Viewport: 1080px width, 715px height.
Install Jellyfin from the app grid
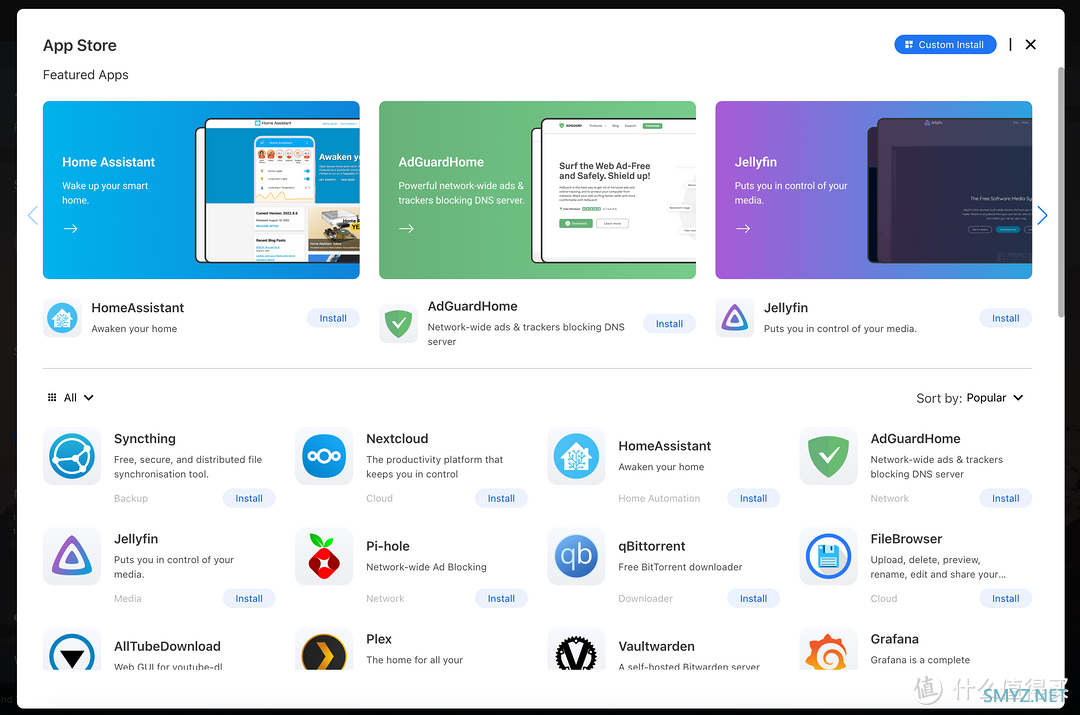[249, 599]
